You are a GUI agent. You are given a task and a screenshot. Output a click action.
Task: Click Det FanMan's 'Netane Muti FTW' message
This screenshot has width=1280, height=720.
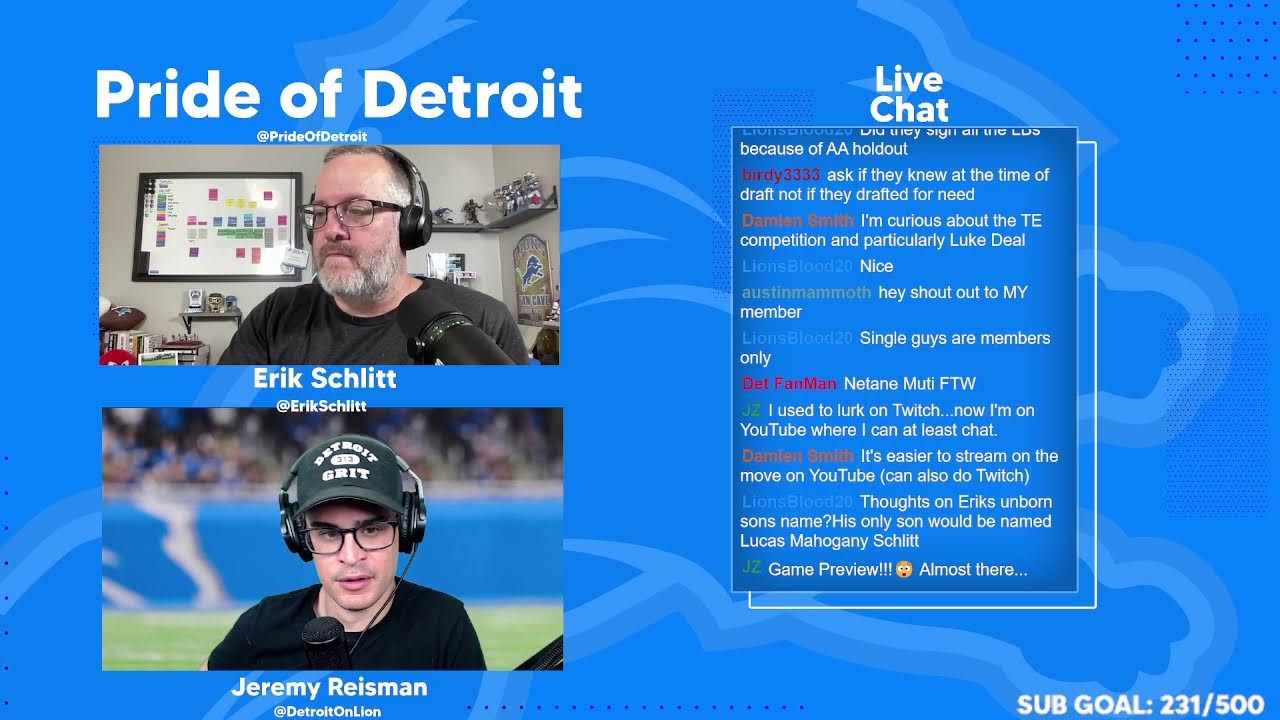[x=859, y=384]
